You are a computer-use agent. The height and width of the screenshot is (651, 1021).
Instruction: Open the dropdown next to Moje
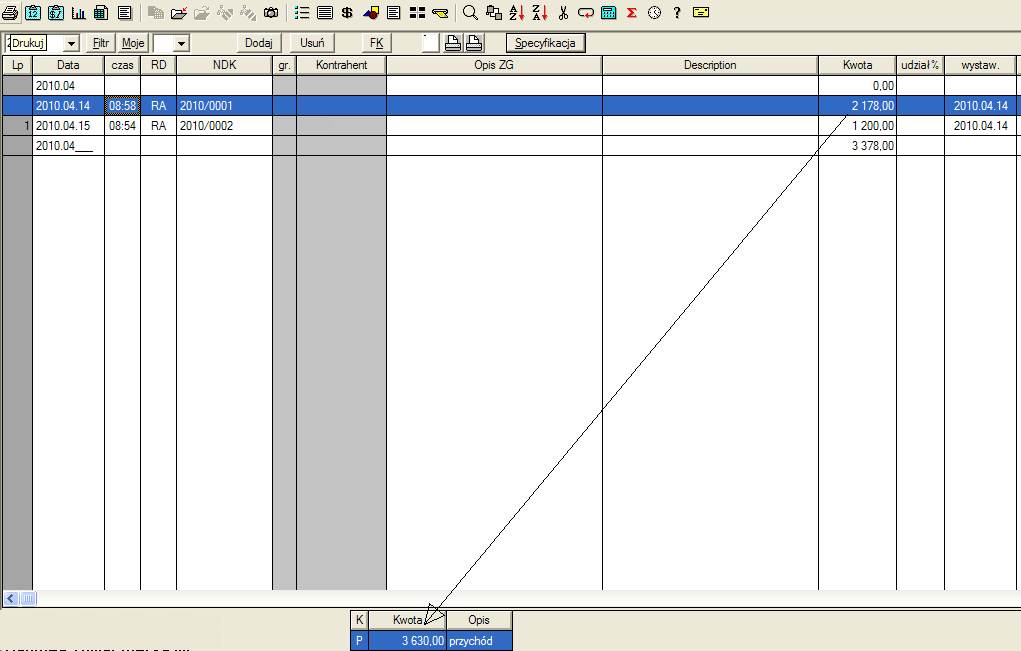pos(181,44)
